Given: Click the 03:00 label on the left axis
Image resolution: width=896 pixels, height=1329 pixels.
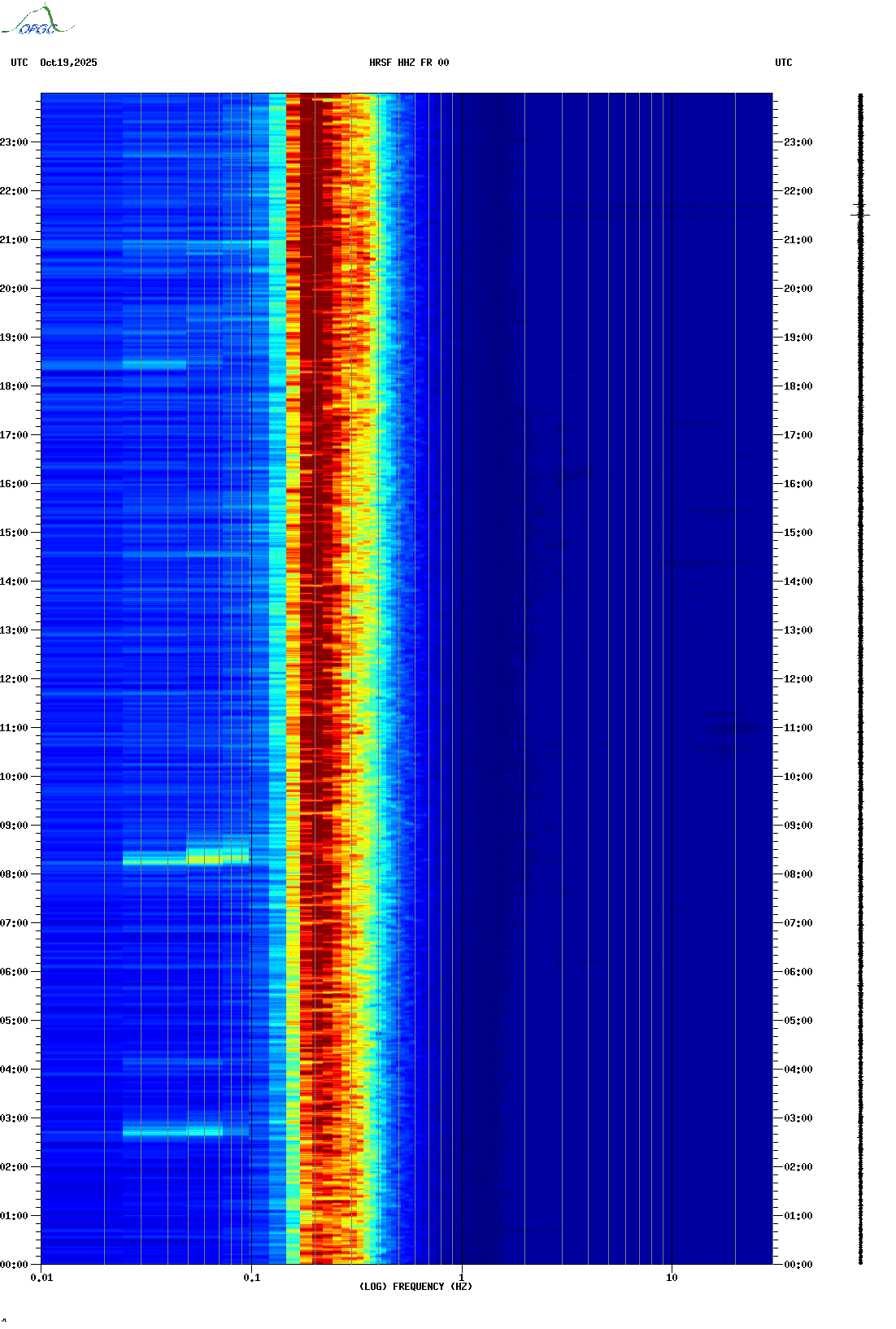Looking at the screenshot, I should 14,1118.
